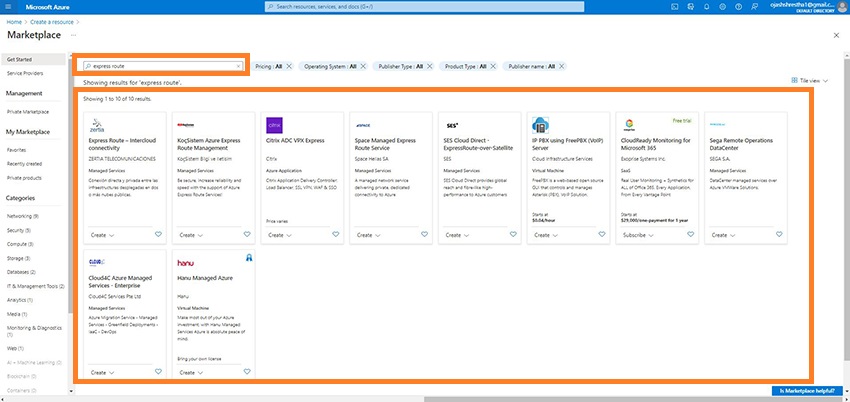Click Is Marketplace helpful button
The width and height of the screenshot is (850, 402).
807,391
